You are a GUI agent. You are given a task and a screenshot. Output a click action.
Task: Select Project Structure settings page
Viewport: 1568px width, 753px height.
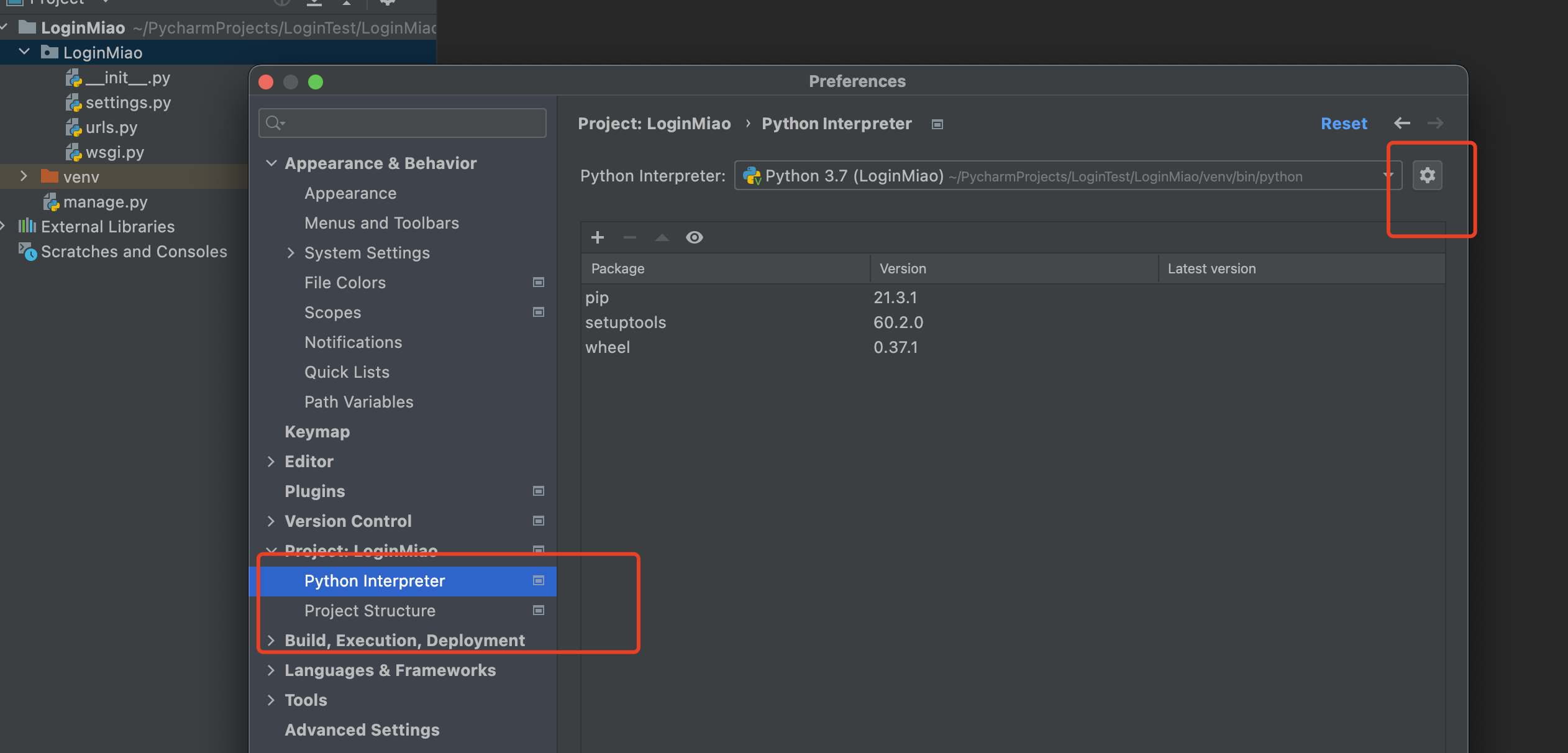(370, 611)
